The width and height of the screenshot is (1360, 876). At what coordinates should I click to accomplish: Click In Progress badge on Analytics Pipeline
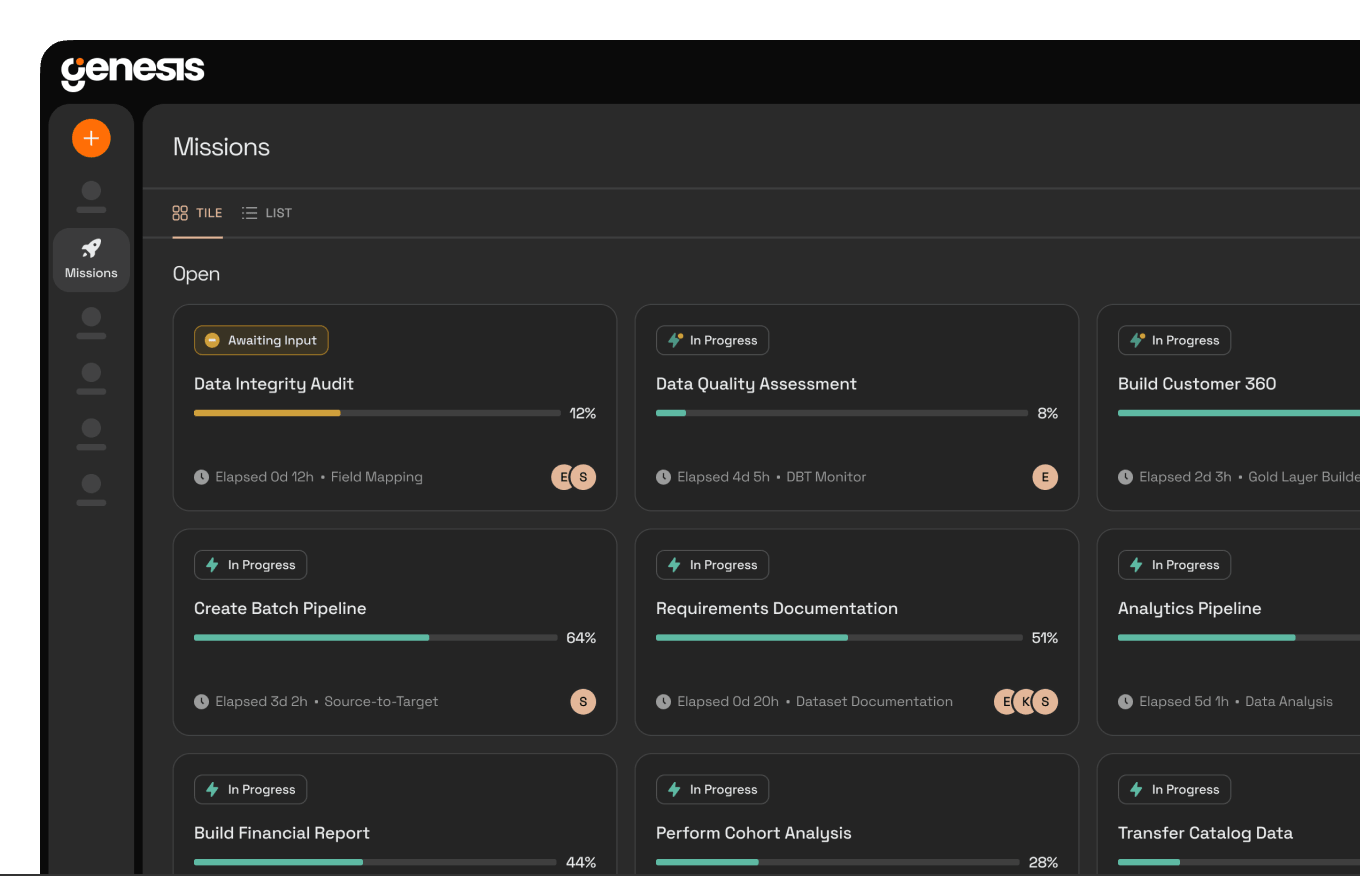pyautogui.click(x=1174, y=565)
